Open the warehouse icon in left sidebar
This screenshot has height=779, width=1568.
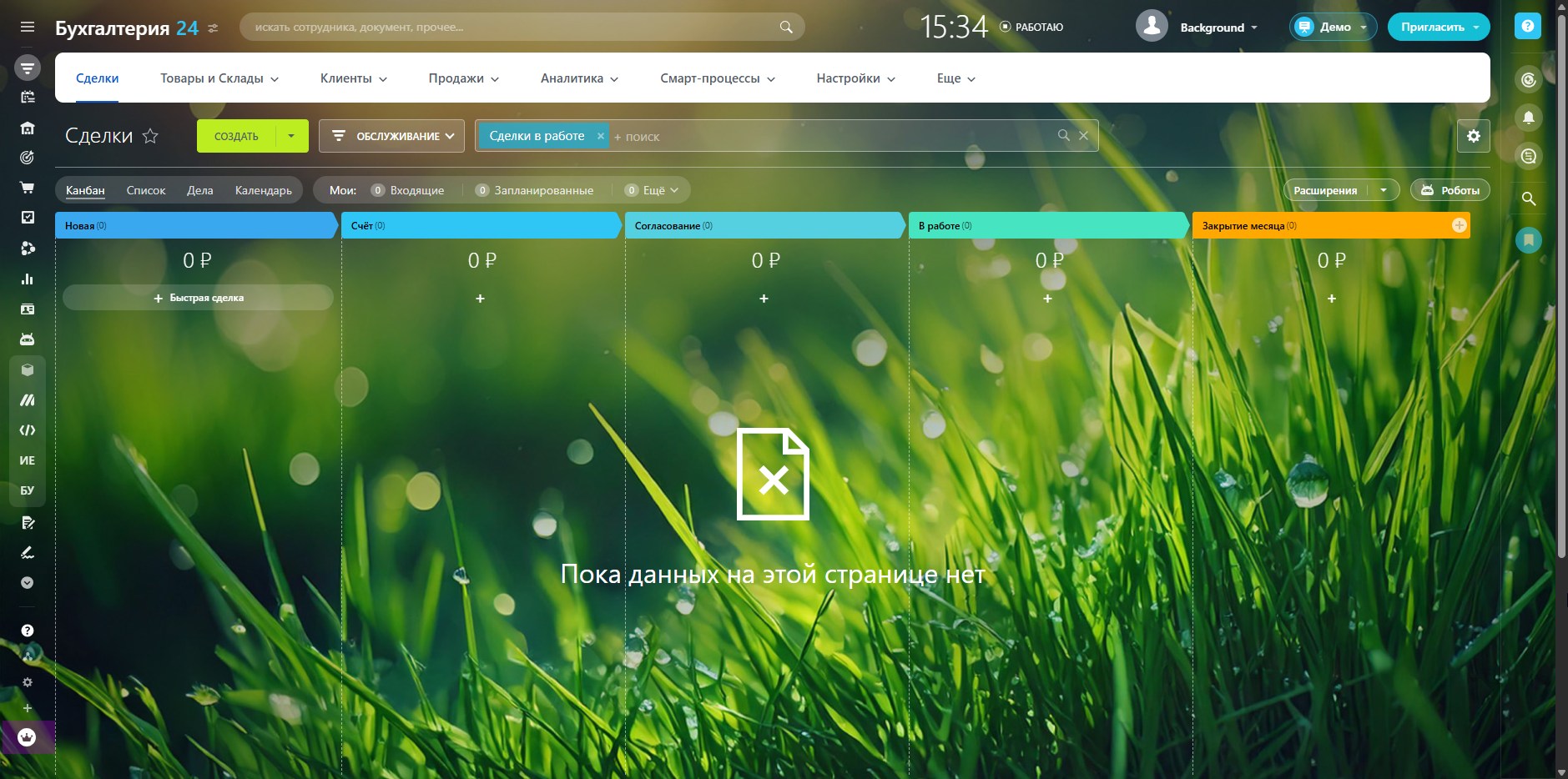pyautogui.click(x=28, y=128)
